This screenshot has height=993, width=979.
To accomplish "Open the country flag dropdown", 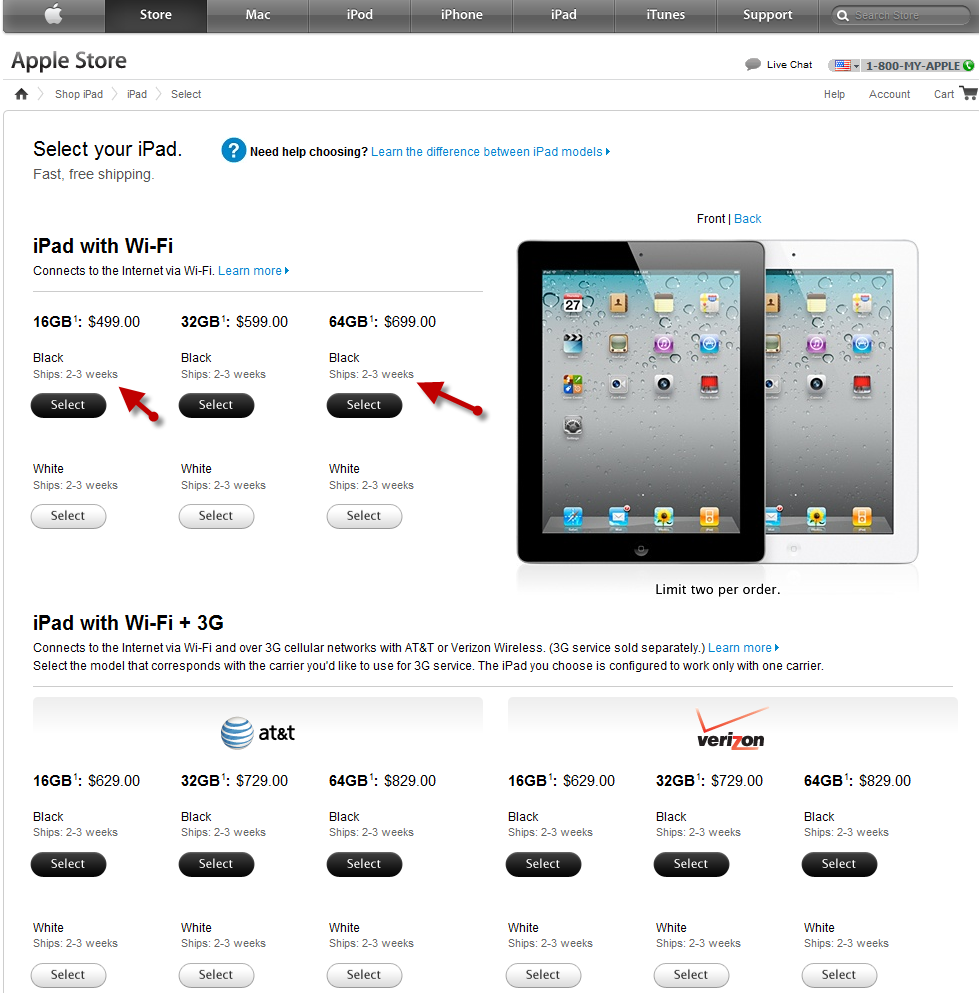I will (x=846, y=65).
